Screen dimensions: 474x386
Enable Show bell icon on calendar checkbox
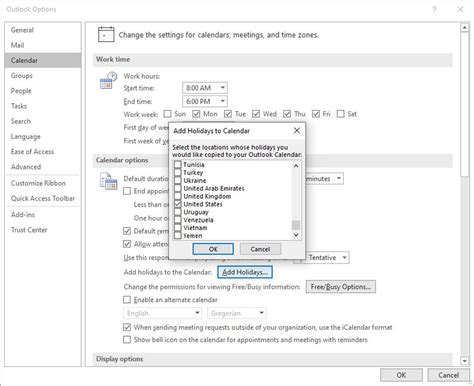pyautogui.click(x=127, y=340)
